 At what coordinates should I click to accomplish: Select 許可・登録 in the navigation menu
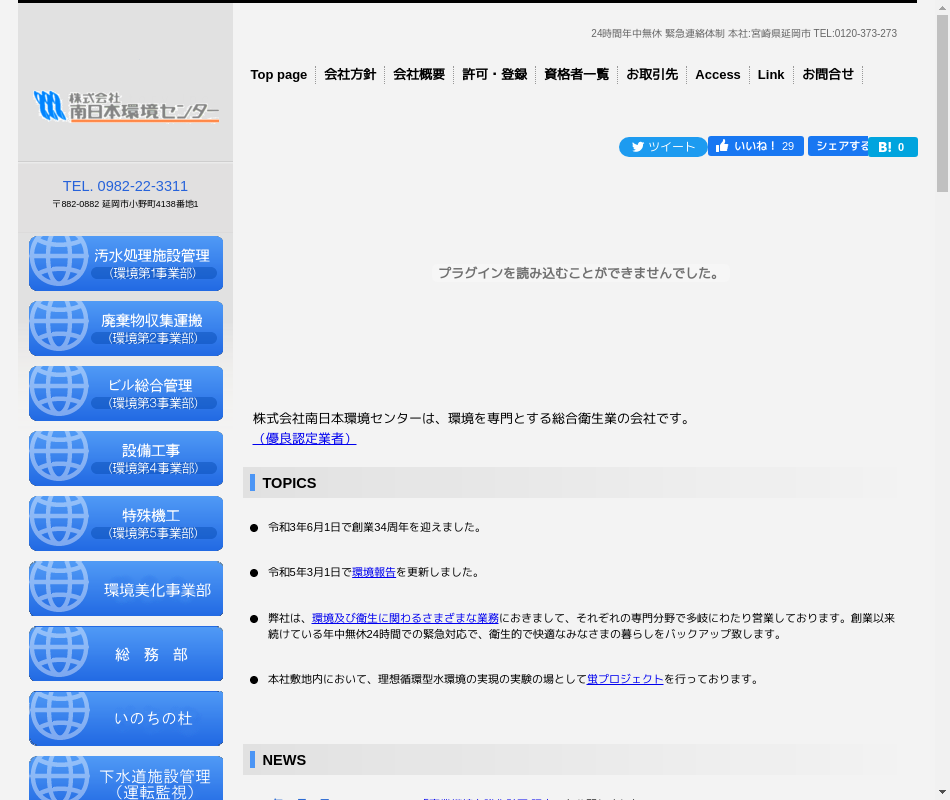click(x=494, y=75)
